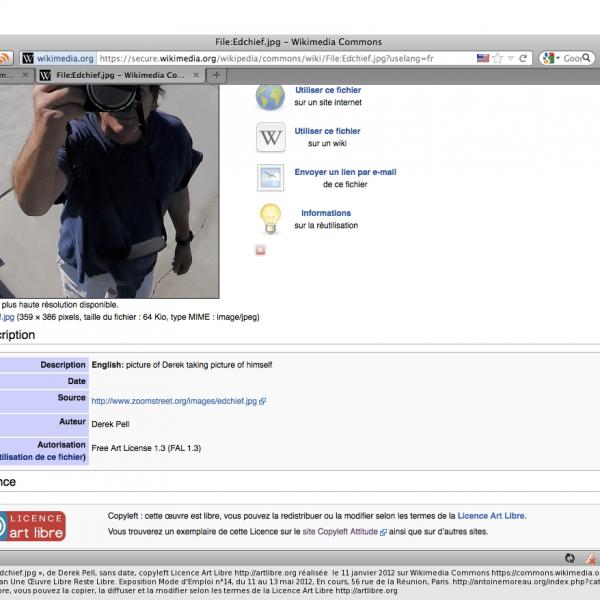
Task: Click 'Free Art License 1.3 (FAL 1.3)' text
Action: (146, 448)
